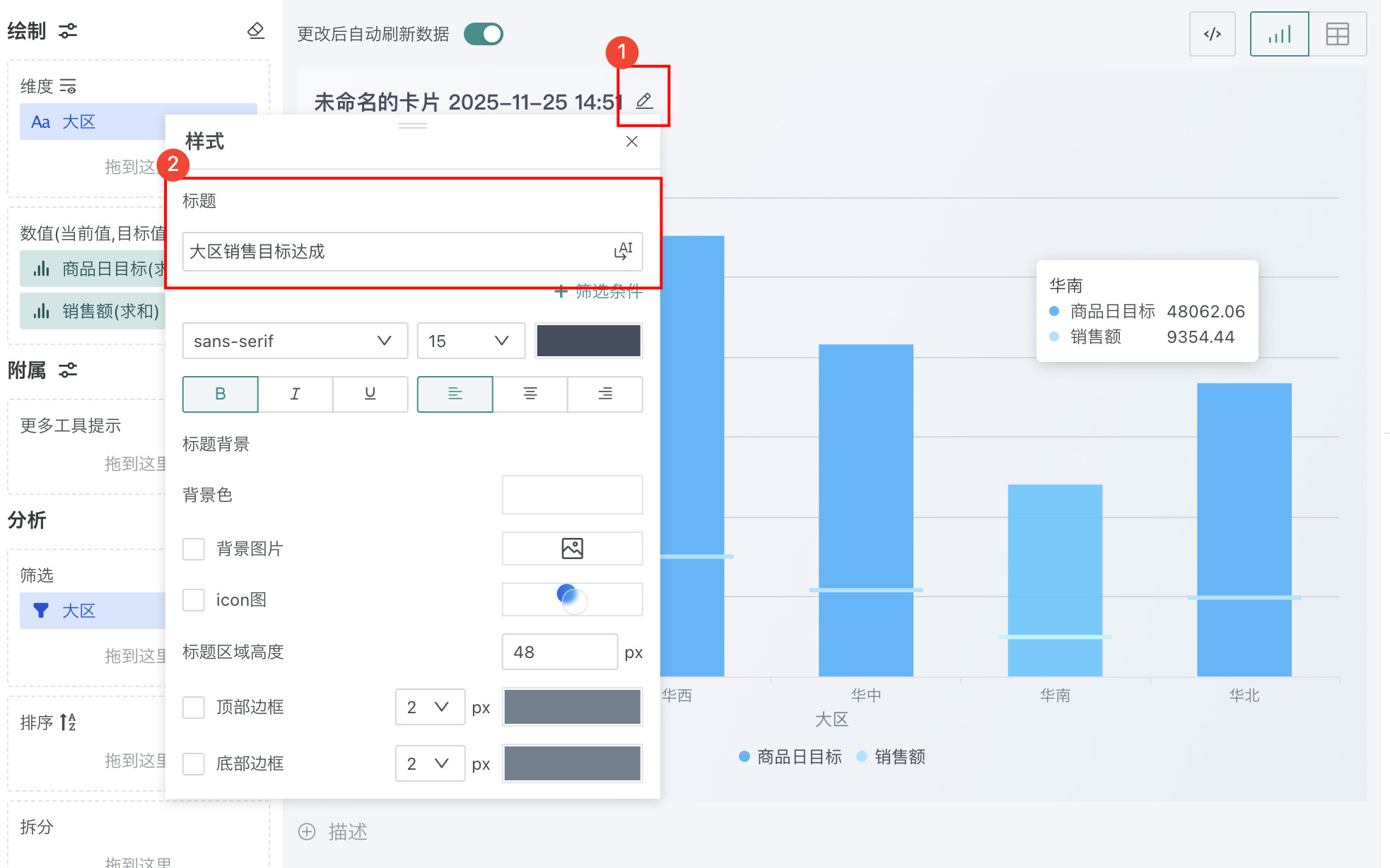1390x868 pixels.
Task: Click the 标题区域高度 value field
Action: (x=559, y=652)
